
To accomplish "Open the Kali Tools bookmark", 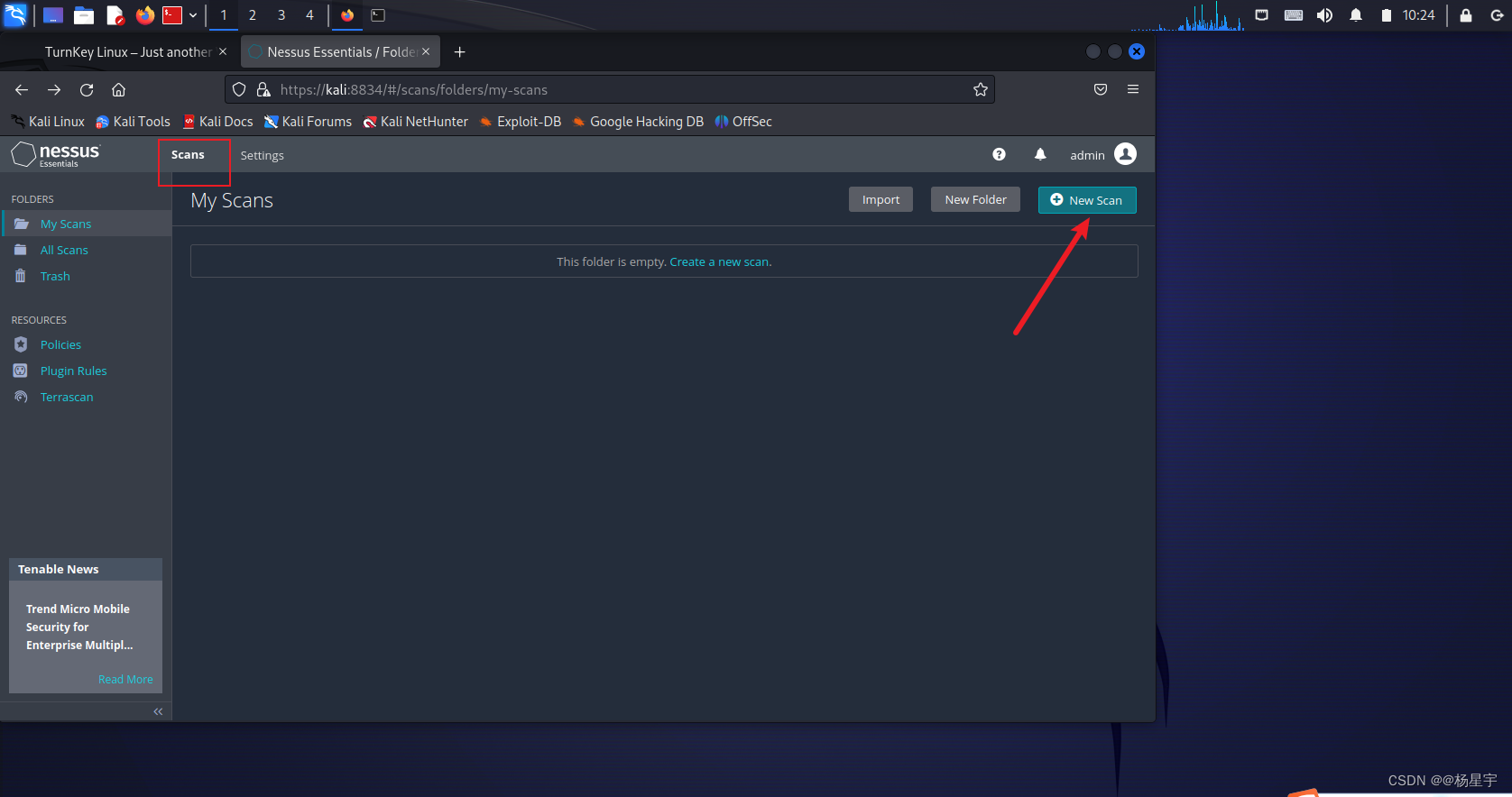I will [133, 122].
